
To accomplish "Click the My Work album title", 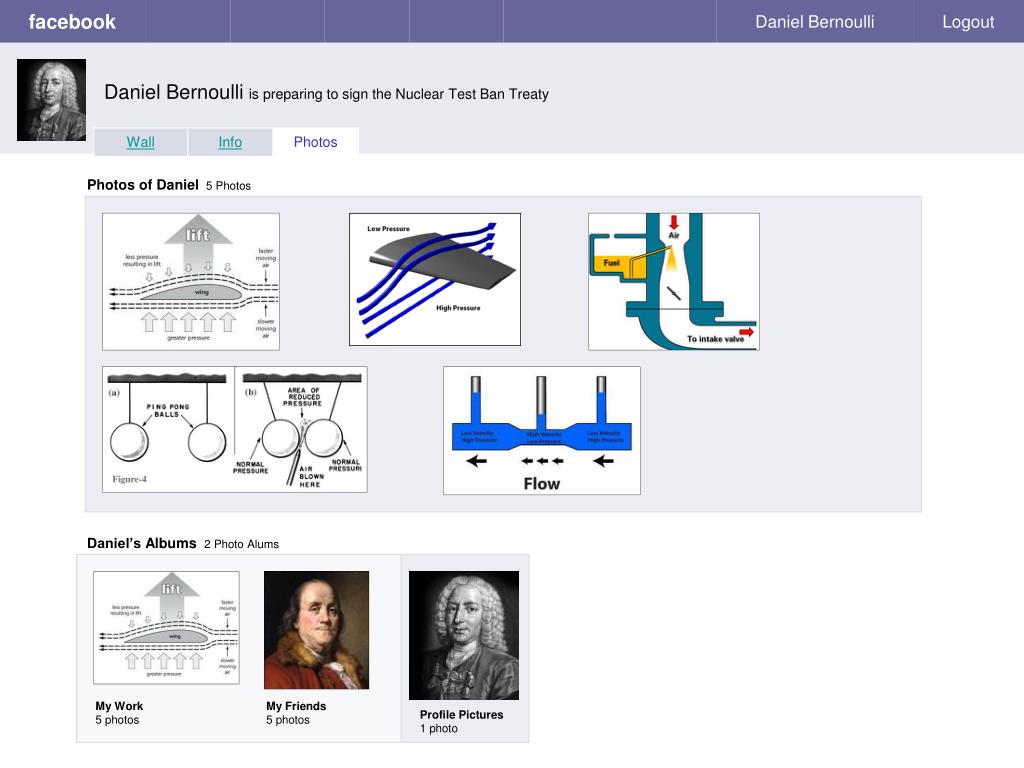I will coord(119,706).
